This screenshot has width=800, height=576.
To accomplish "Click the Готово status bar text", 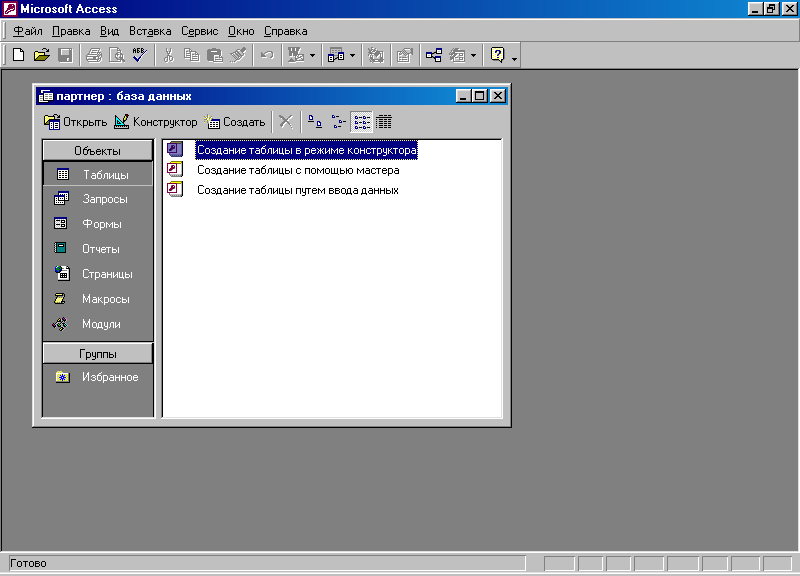I will coord(28,563).
